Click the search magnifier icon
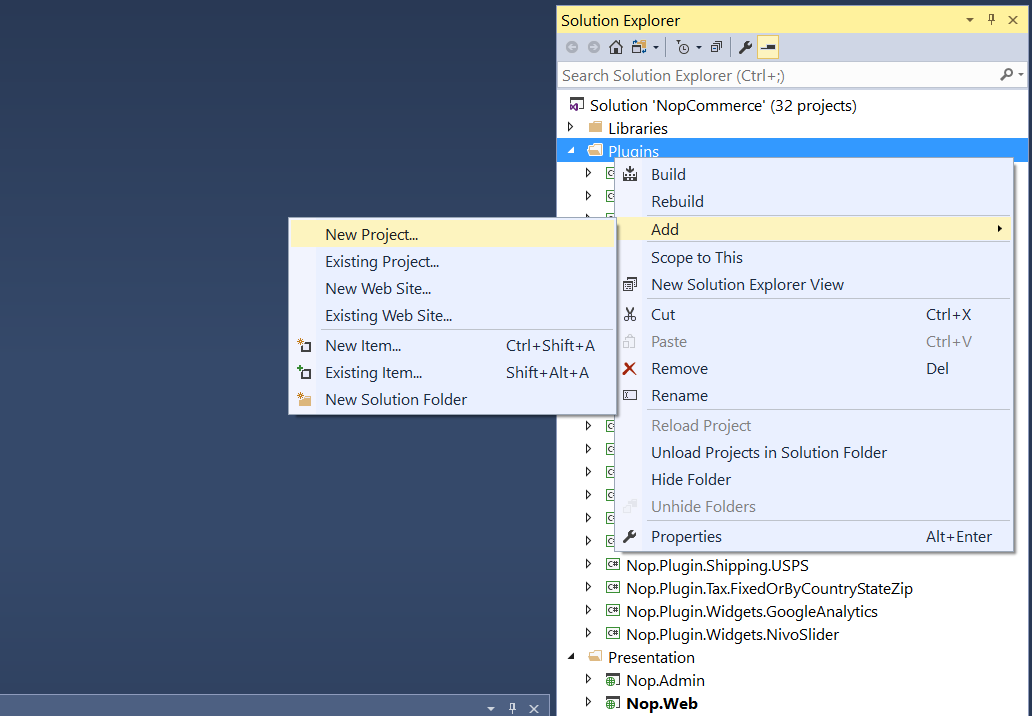The width and height of the screenshot is (1032, 716). [1006, 75]
